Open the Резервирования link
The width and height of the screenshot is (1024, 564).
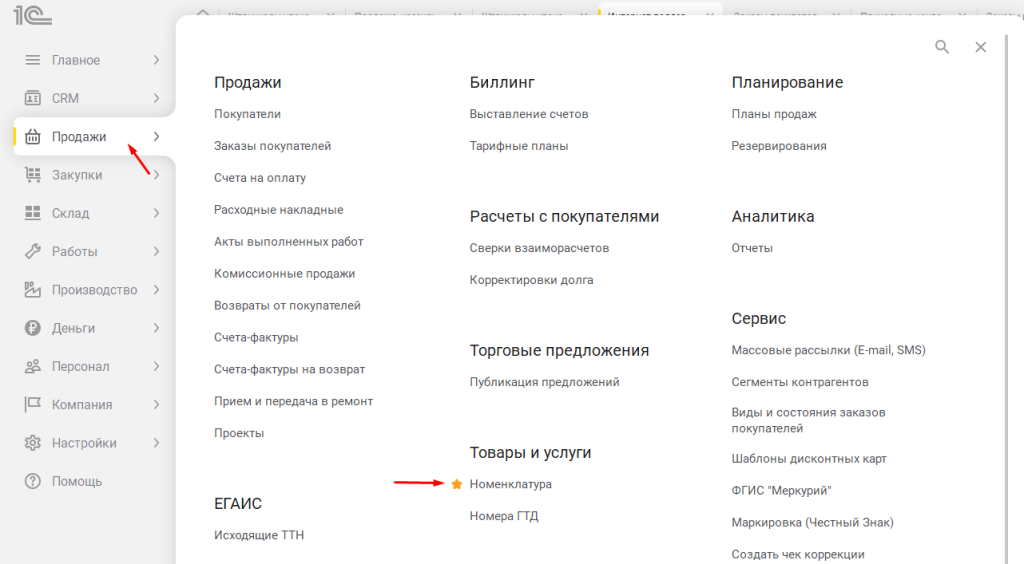[779, 146]
